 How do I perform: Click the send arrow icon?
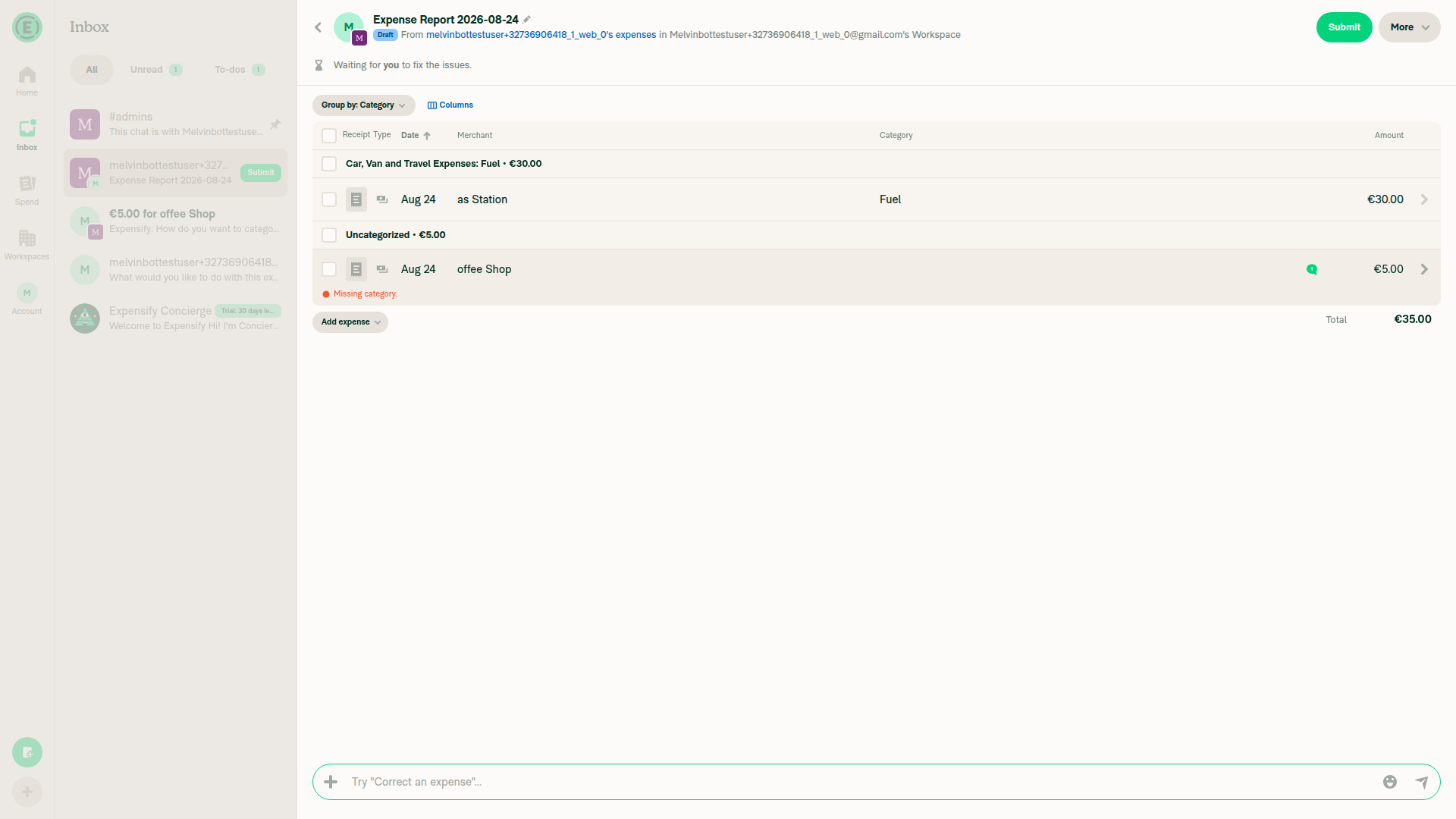pos(1421,782)
